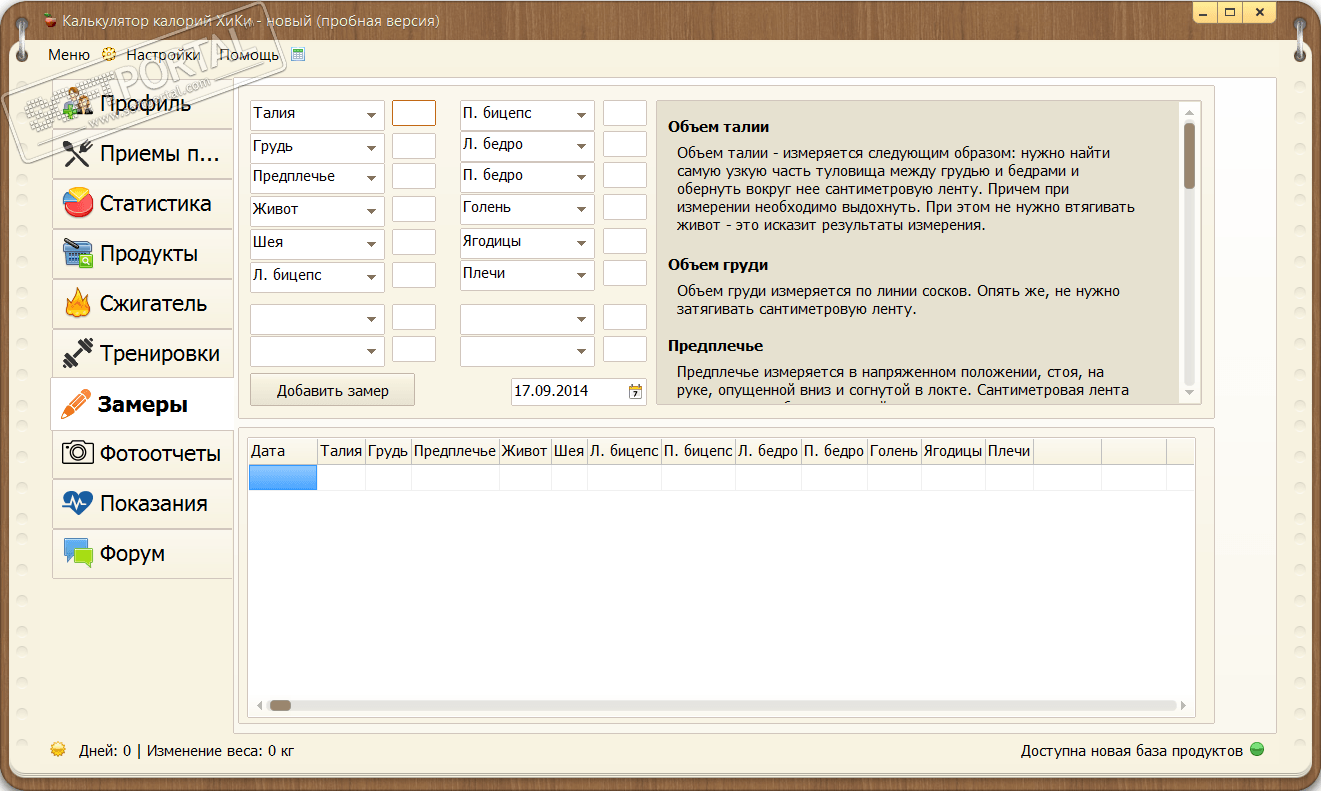Image resolution: width=1321 pixels, height=791 pixels.
Task: Click the Грудь table column header
Action: pyautogui.click(x=388, y=451)
